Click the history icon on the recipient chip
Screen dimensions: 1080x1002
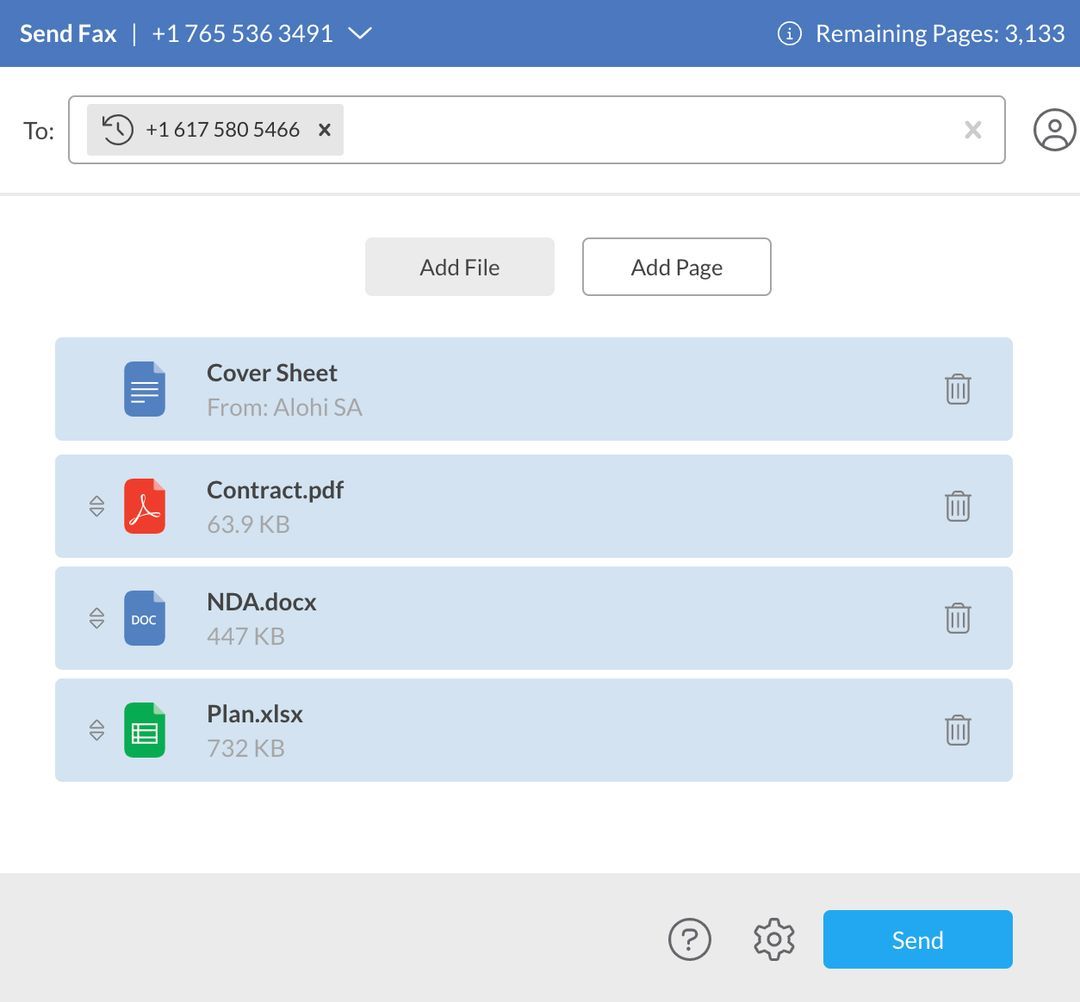click(x=116, y=128)
